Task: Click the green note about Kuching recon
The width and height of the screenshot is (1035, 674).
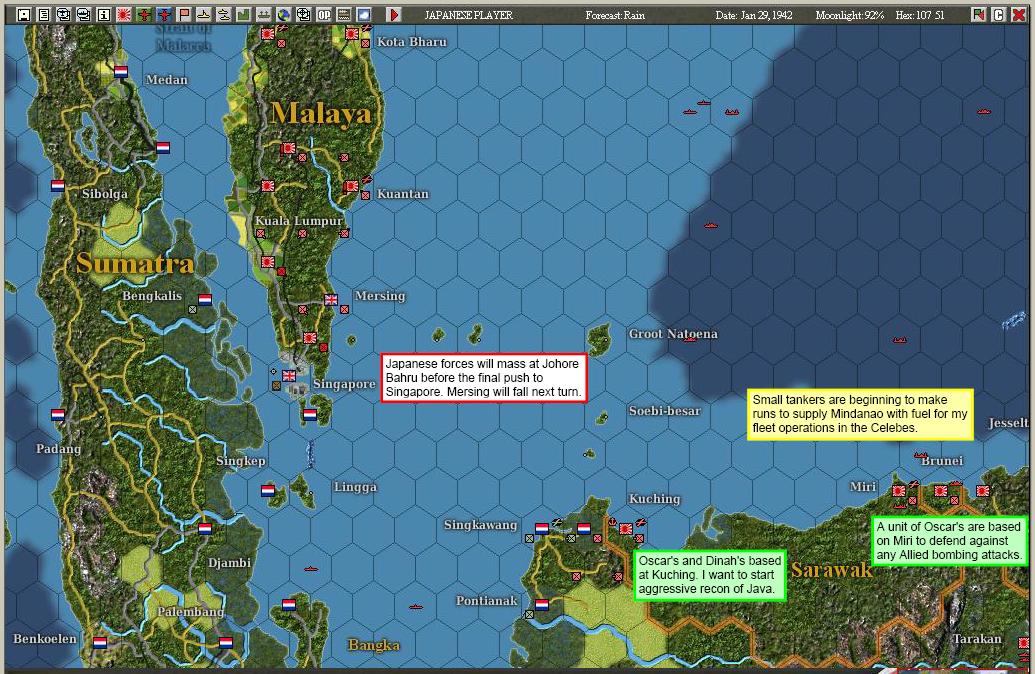Action: [x=710, y=575]
